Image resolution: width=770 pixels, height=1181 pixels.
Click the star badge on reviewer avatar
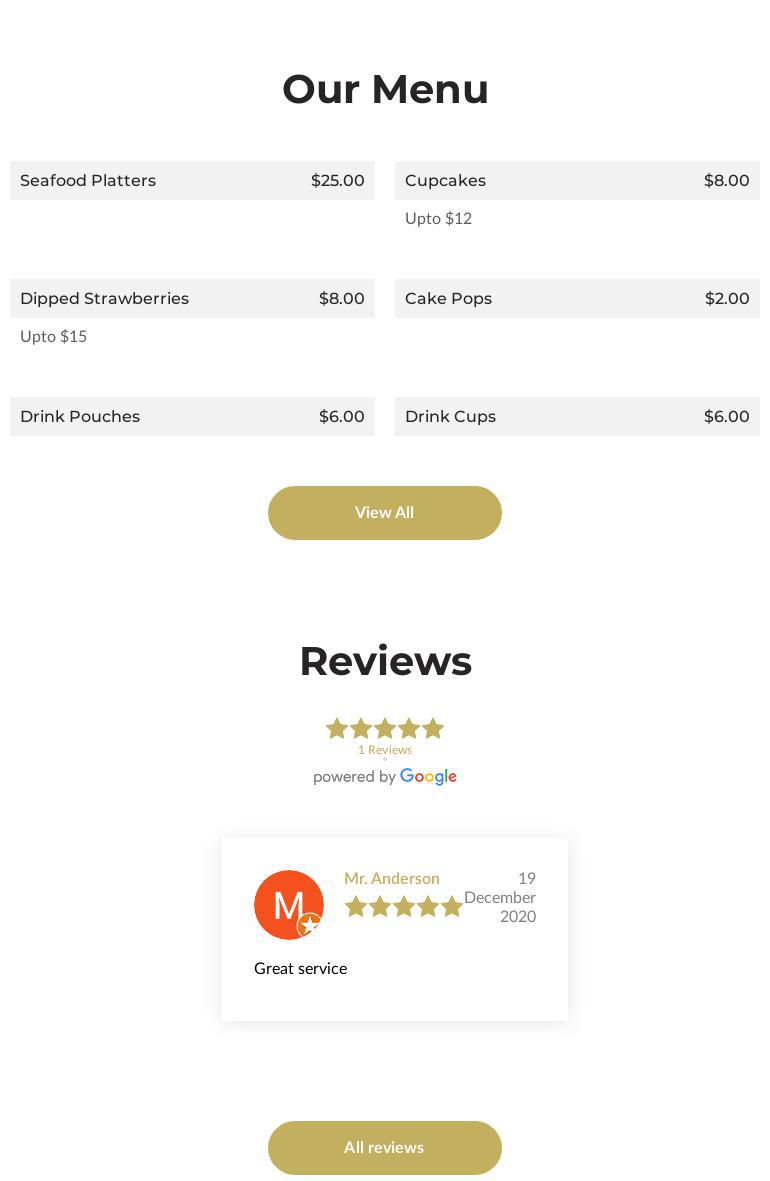coord(310,925)
